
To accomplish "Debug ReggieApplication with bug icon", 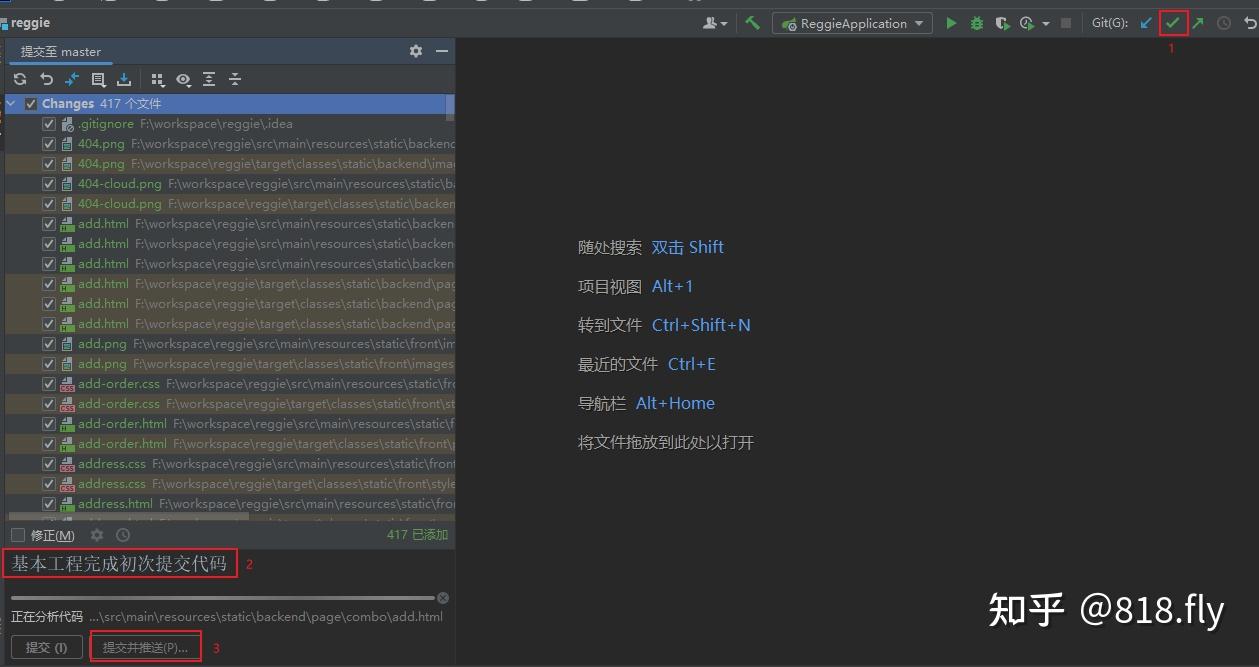I will pos(977,23).
